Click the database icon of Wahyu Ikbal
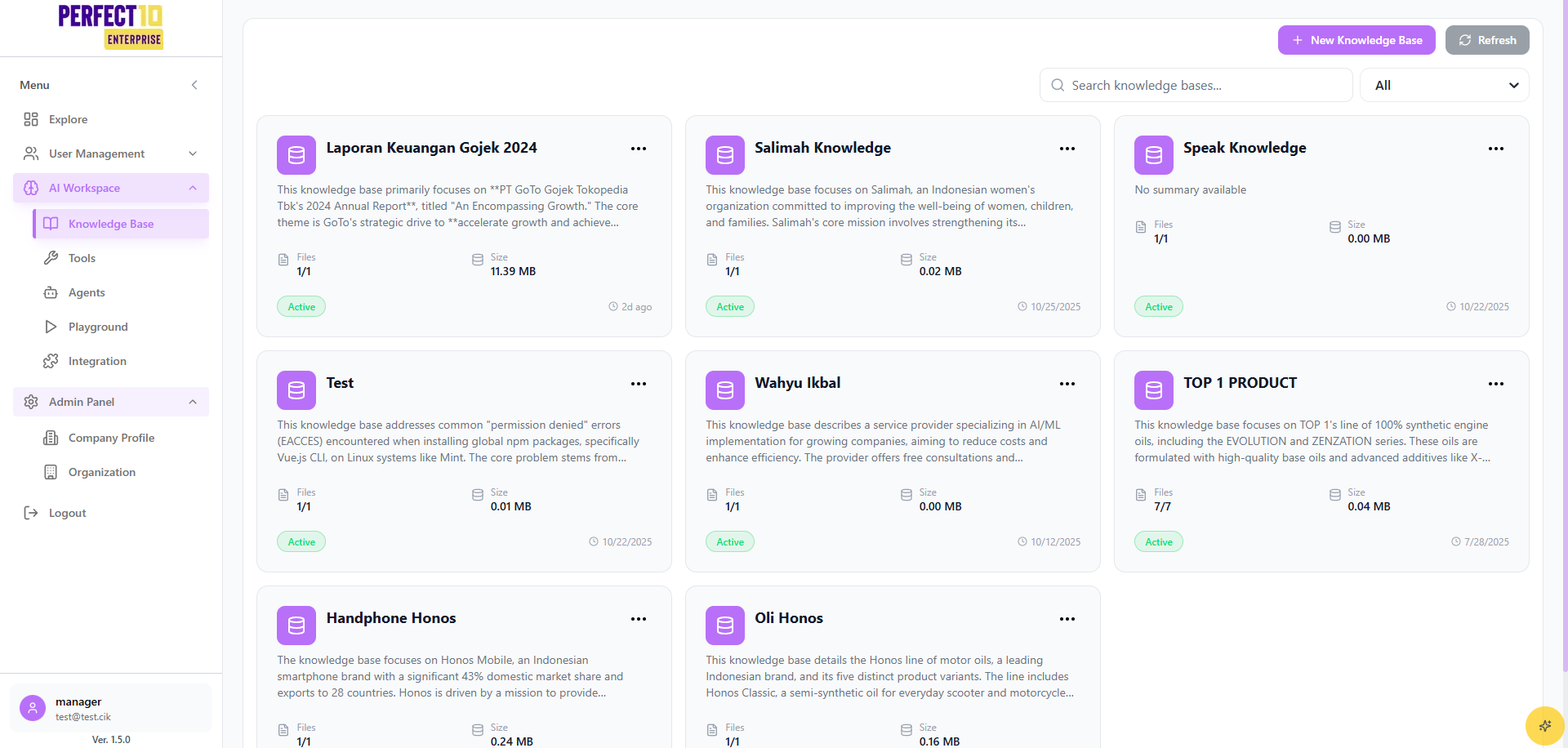Viewport: 1568px width, 748px height. pos(725,390)
